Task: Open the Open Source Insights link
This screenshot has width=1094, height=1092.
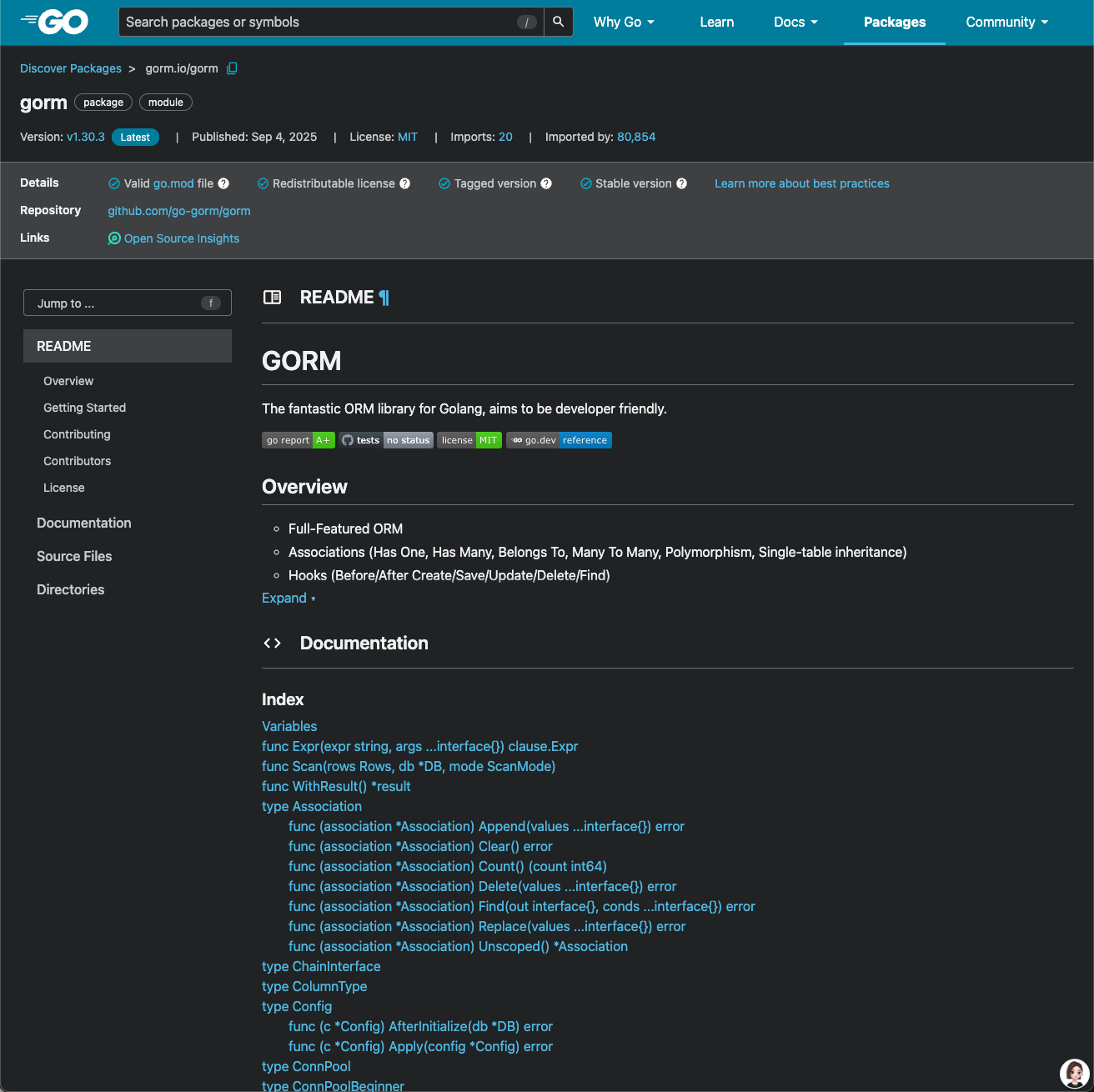Action: [x=182, y=238]
